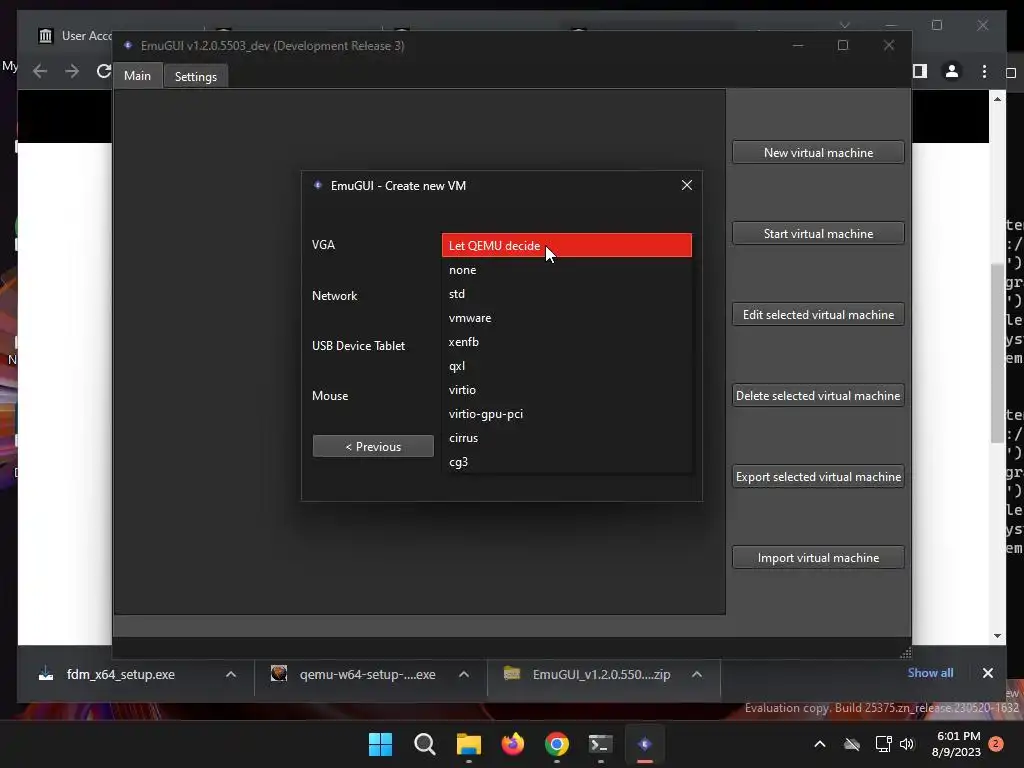Expand EmuGUI zip download options chevron

697,675
